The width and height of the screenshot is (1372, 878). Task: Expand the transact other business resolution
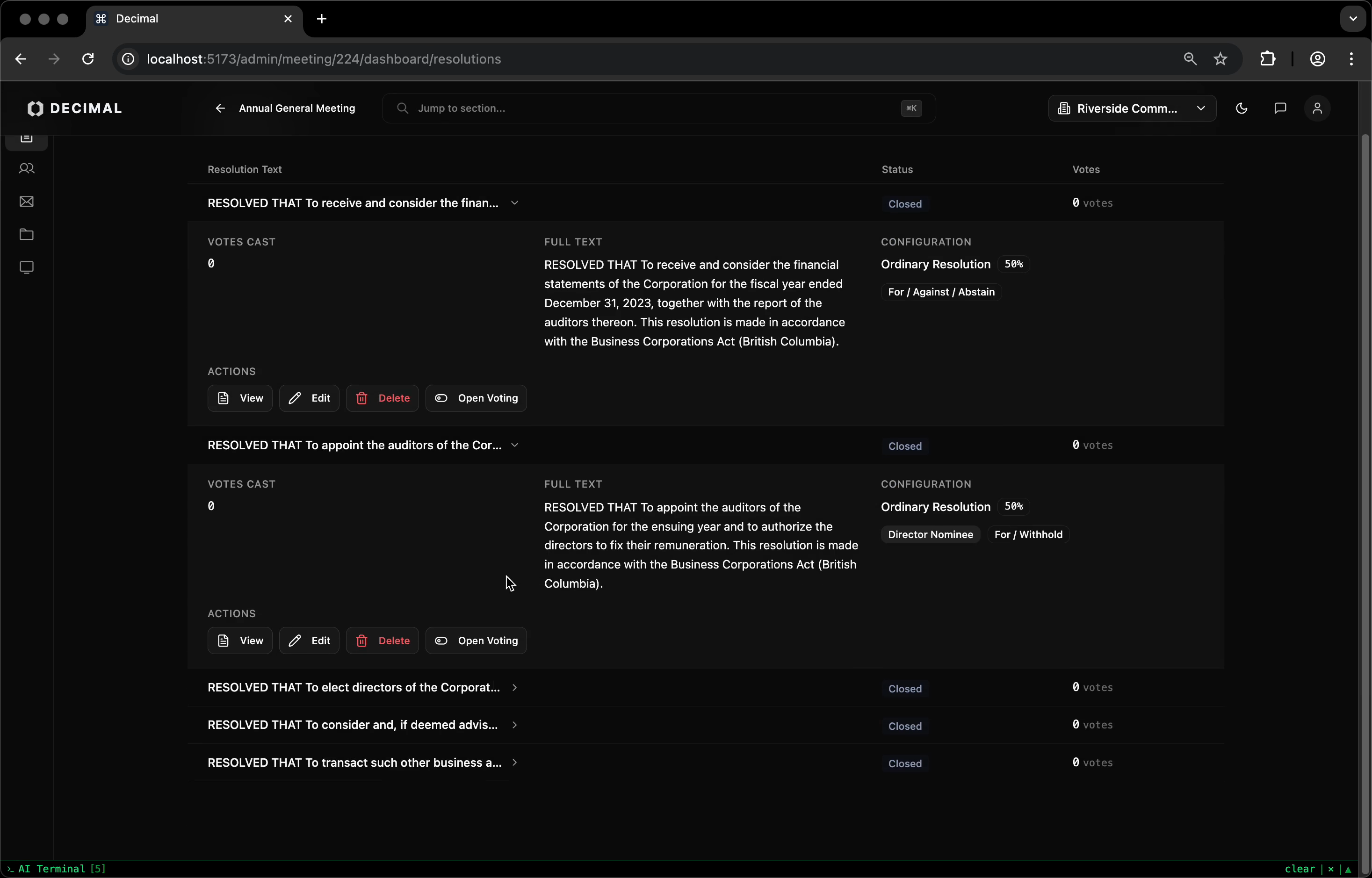tap(514, 763)
